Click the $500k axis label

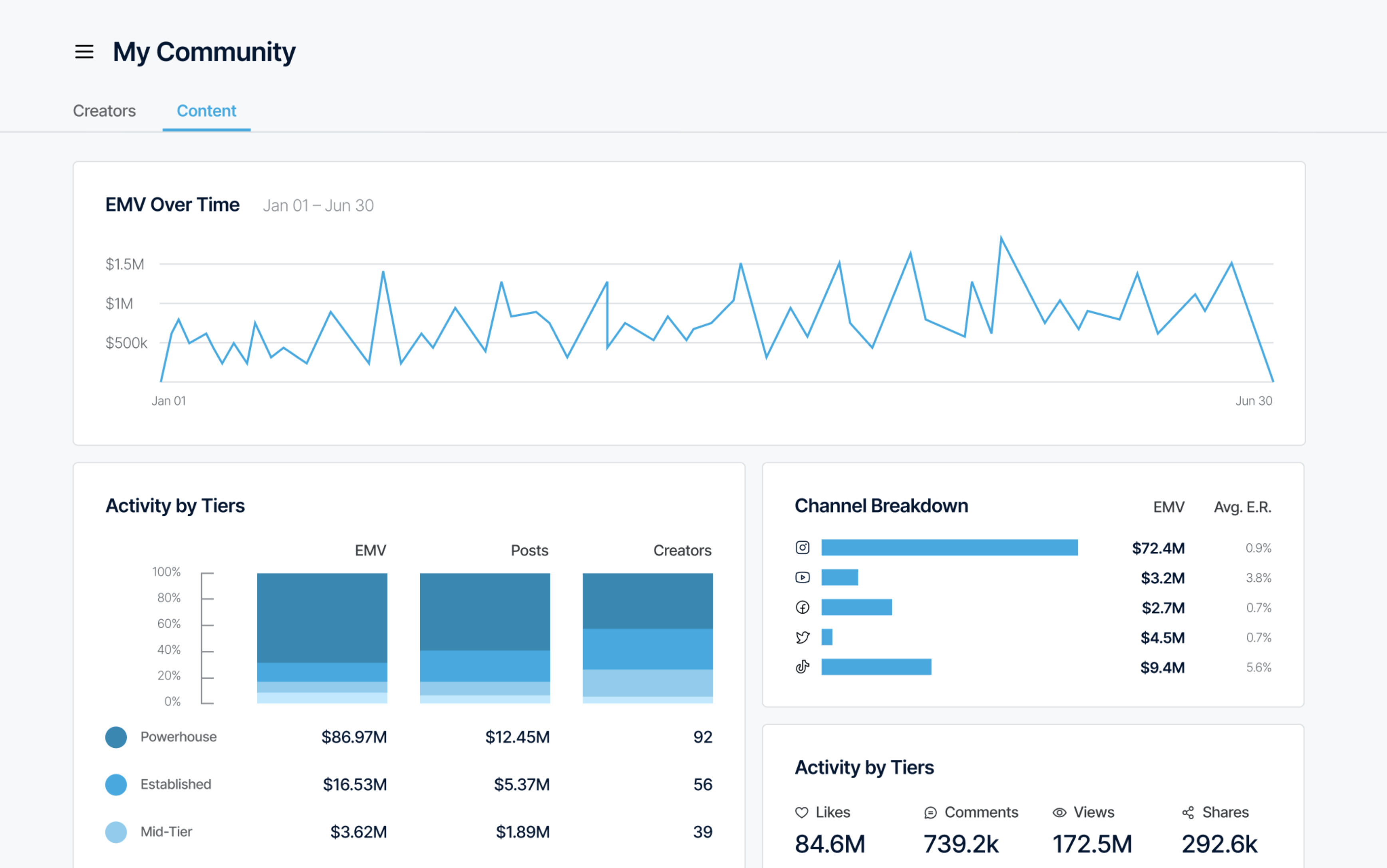point(126,343)
